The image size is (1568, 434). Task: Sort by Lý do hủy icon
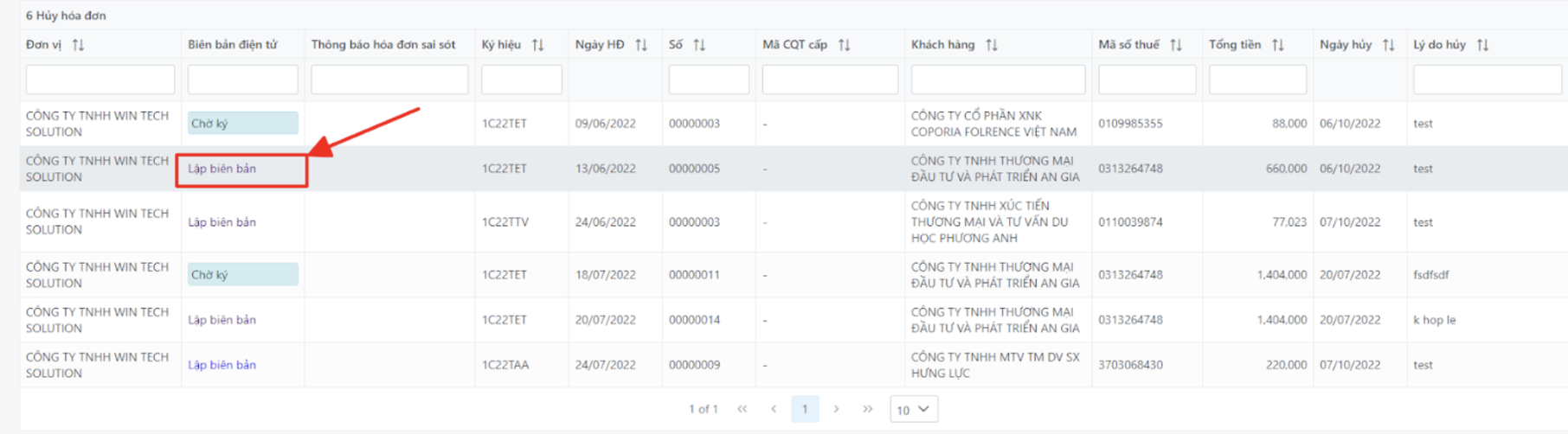(1482, 45)
